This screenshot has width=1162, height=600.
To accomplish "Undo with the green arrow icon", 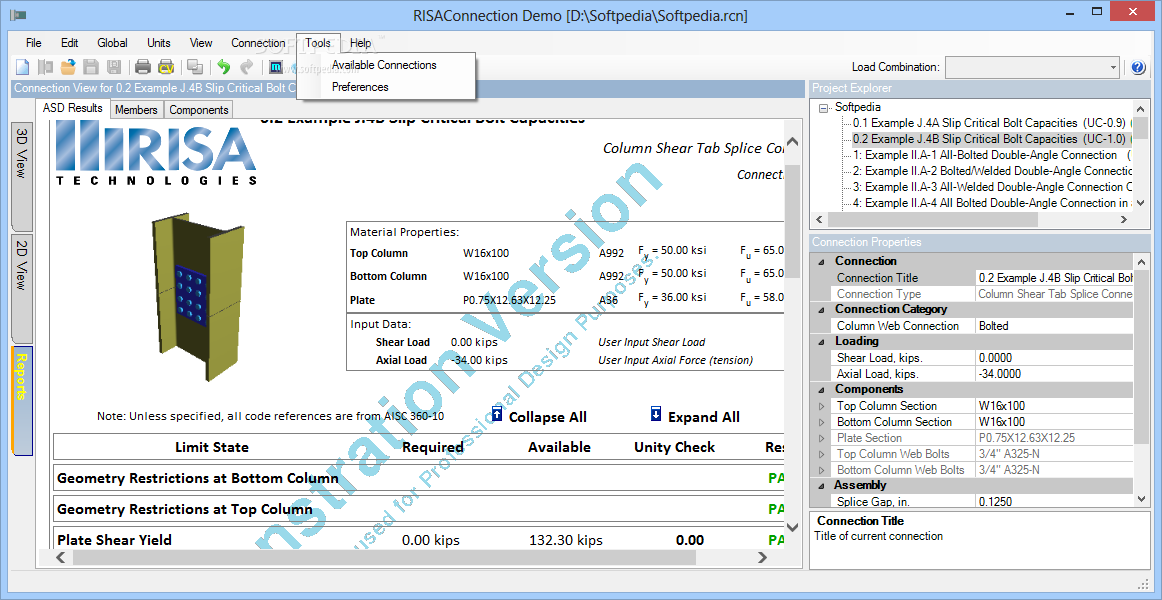I will 223,67.
